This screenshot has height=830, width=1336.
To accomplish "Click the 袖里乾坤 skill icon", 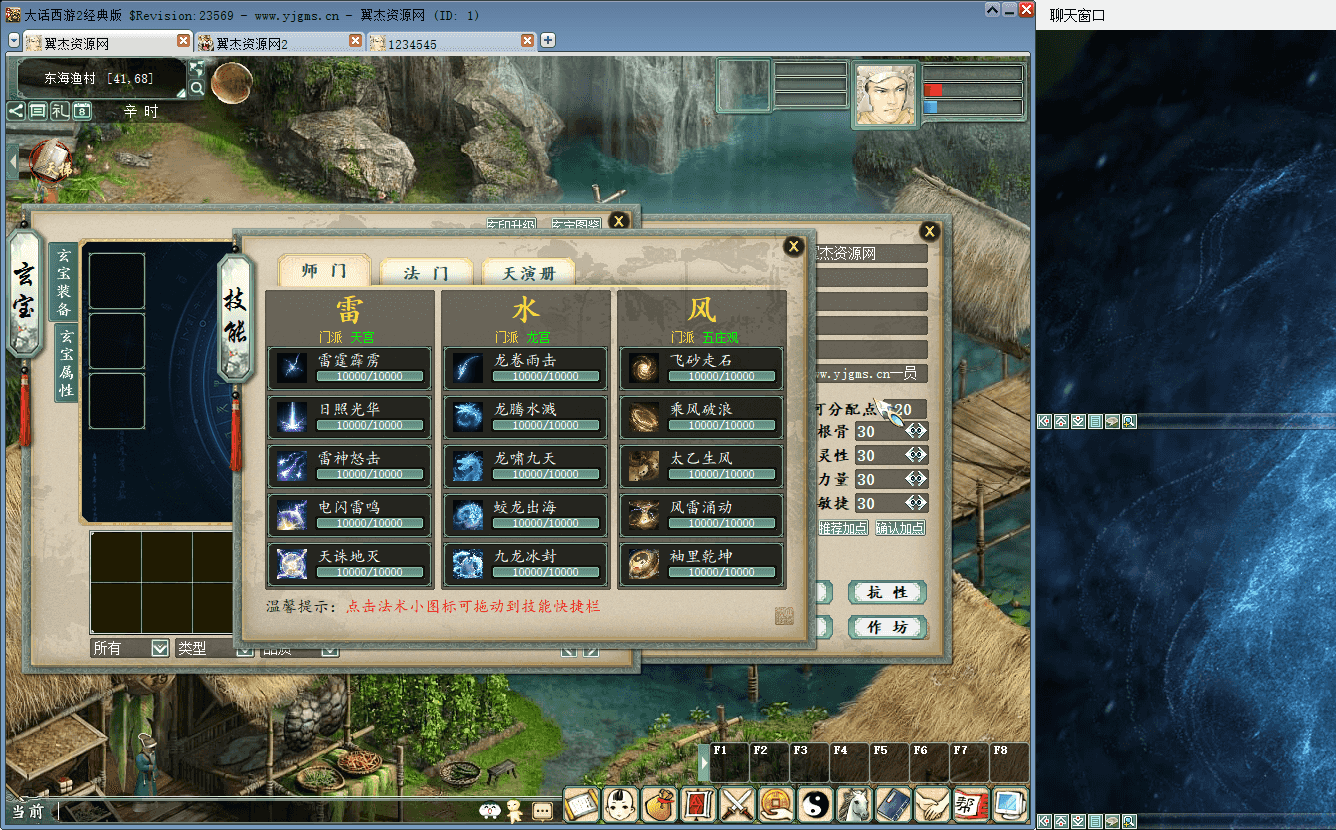I will (x=644, y=565).
